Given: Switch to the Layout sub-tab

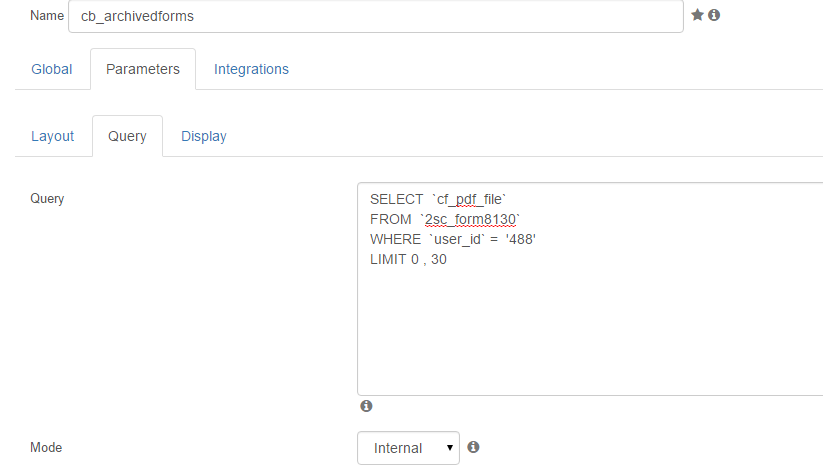Looking at the screenshot, I should [52, 137].
